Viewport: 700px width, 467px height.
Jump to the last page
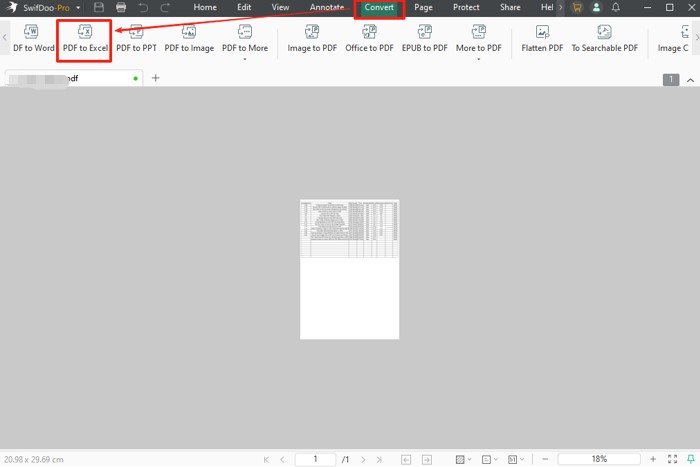379,459
